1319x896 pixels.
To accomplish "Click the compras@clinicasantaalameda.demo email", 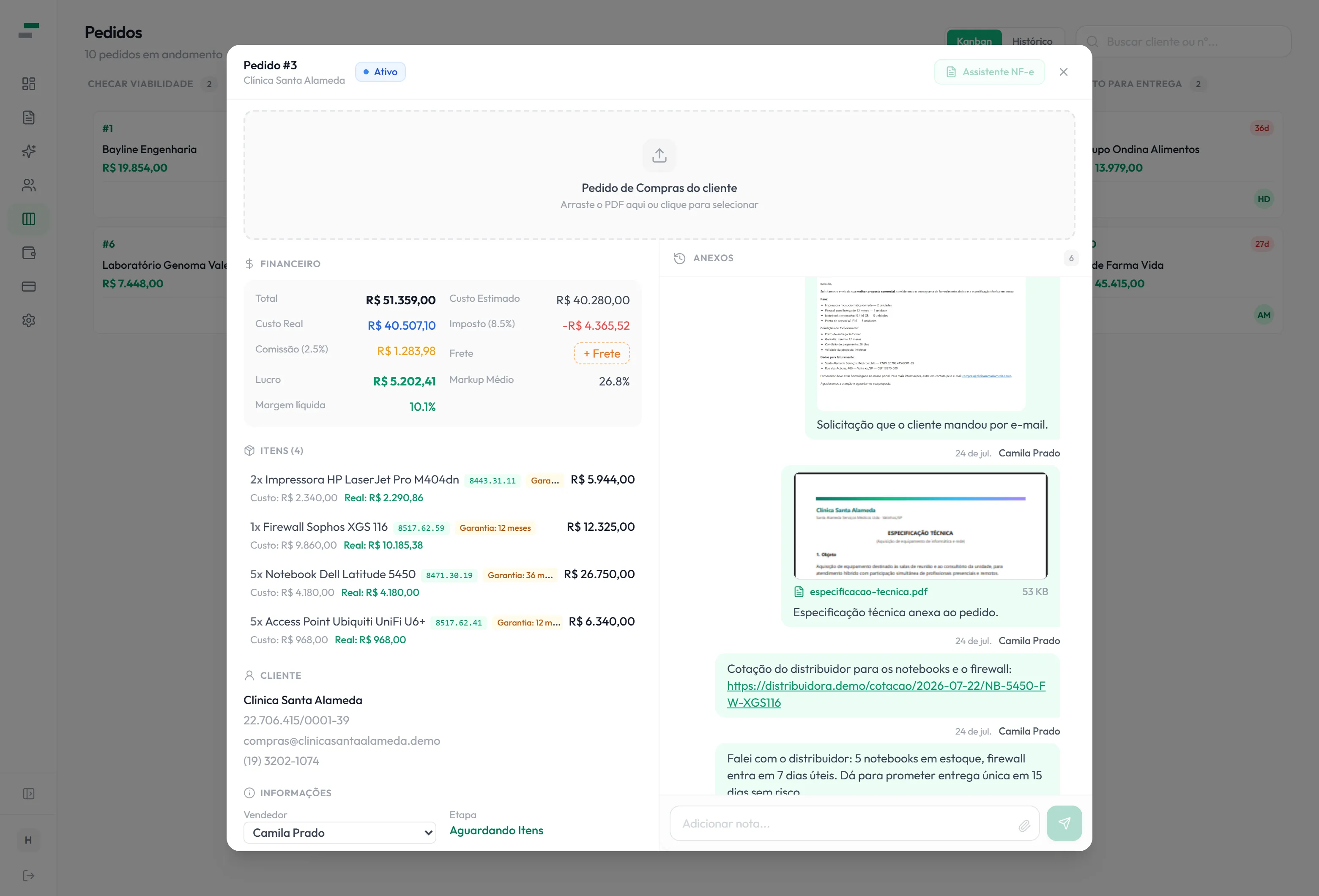I will point(342,740).
